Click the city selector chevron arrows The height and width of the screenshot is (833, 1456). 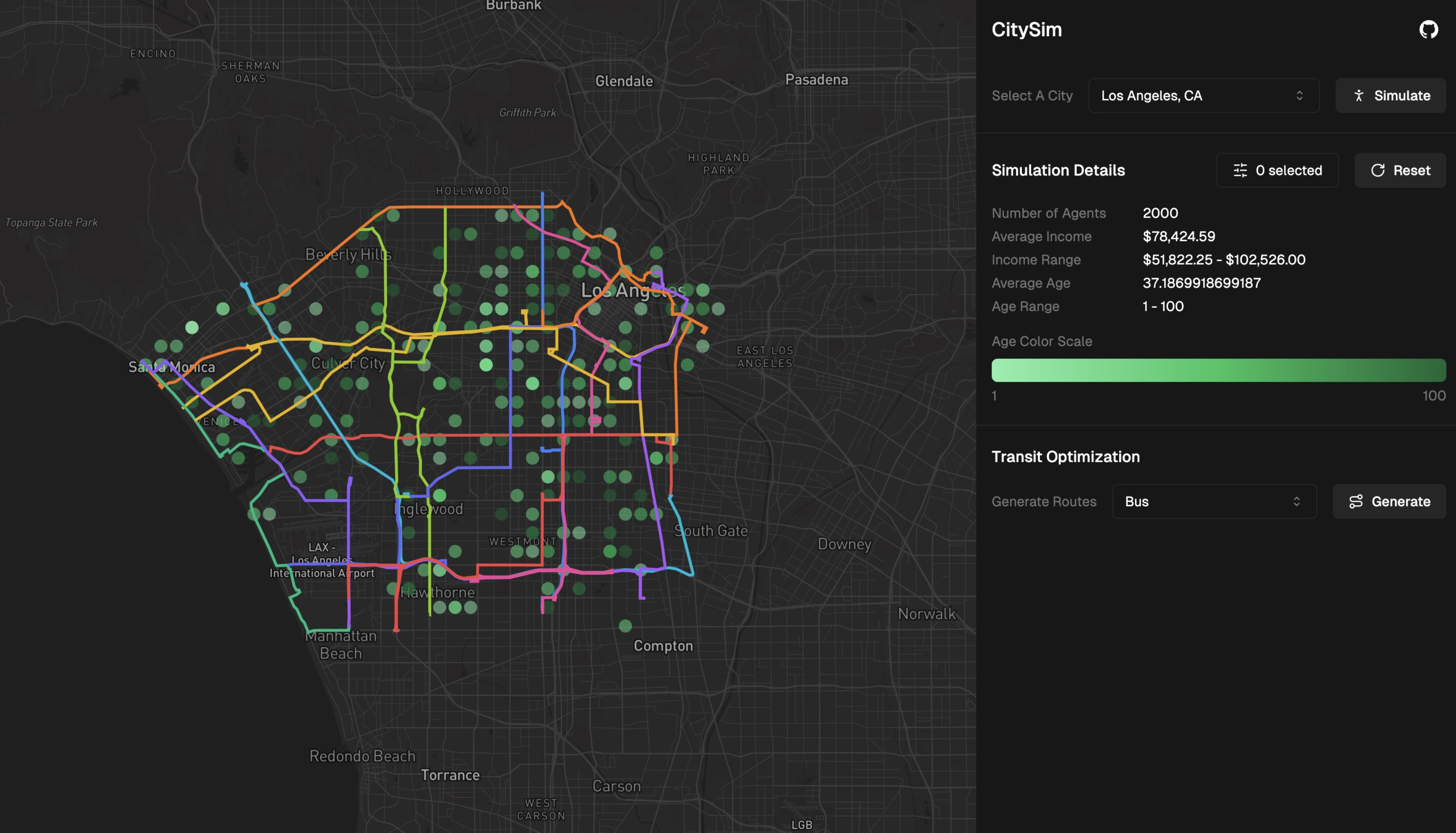pos(1299,96)
